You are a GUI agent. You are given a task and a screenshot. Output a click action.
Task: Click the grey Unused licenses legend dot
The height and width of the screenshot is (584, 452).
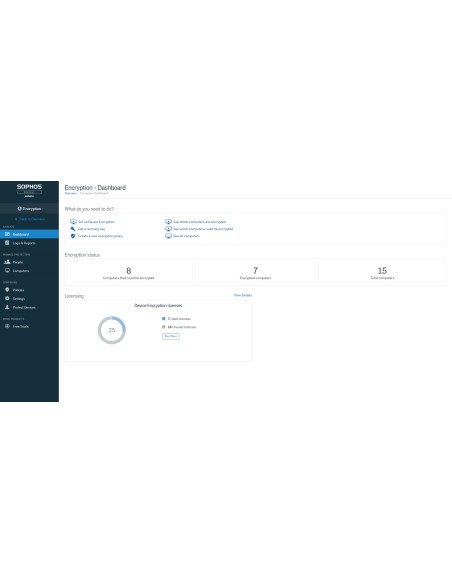pos(163,327)
